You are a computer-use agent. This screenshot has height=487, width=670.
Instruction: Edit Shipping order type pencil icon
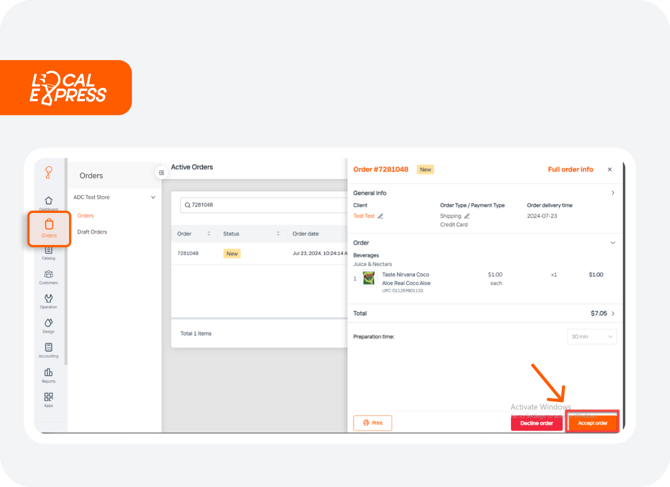467,216
